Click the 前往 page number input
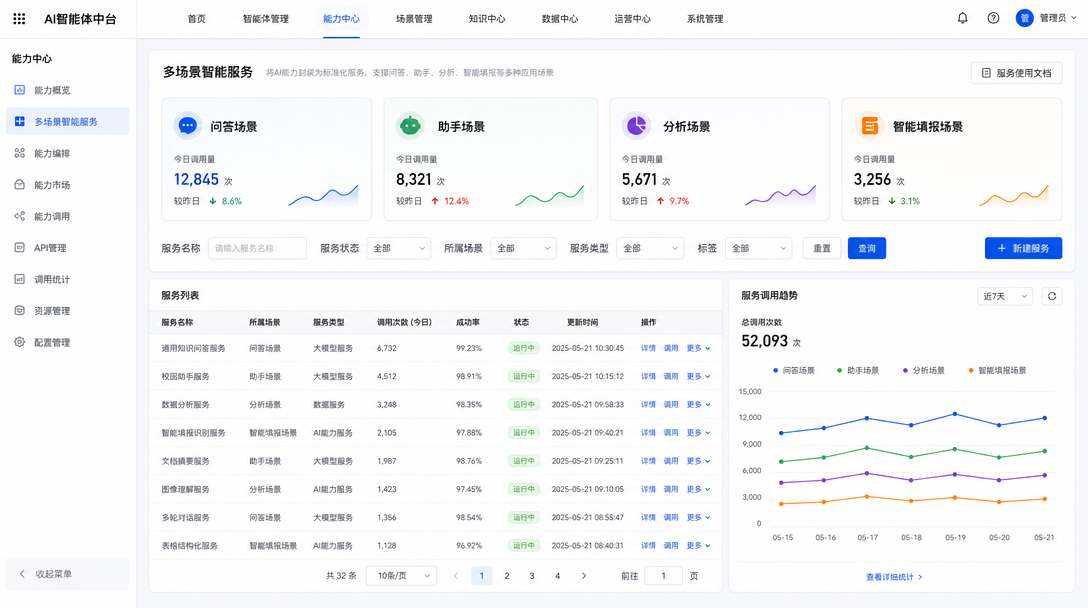The image size is (1088, 608). click(x=663, y=575)
